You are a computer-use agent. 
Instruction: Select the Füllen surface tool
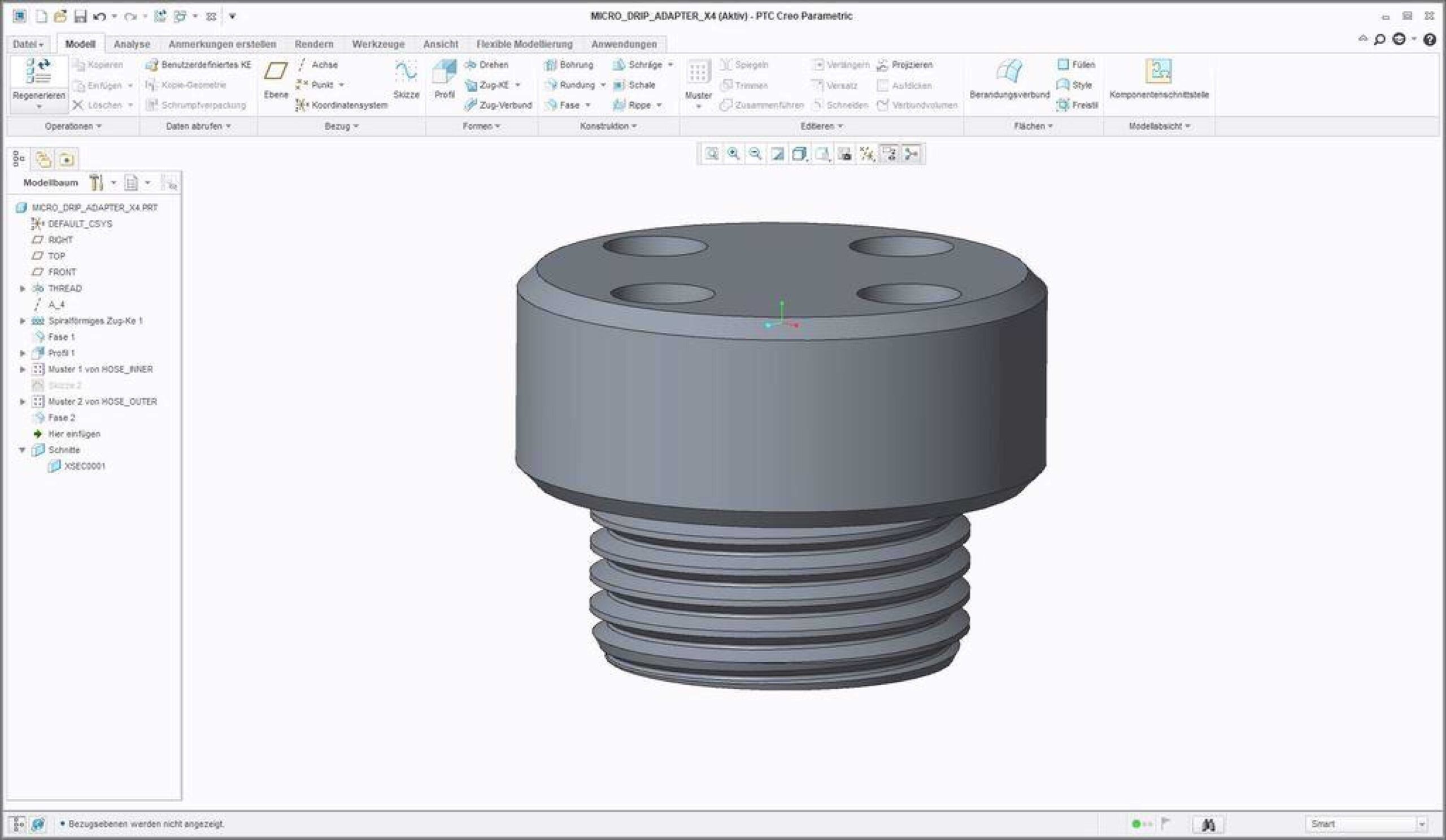point(1077,65)
